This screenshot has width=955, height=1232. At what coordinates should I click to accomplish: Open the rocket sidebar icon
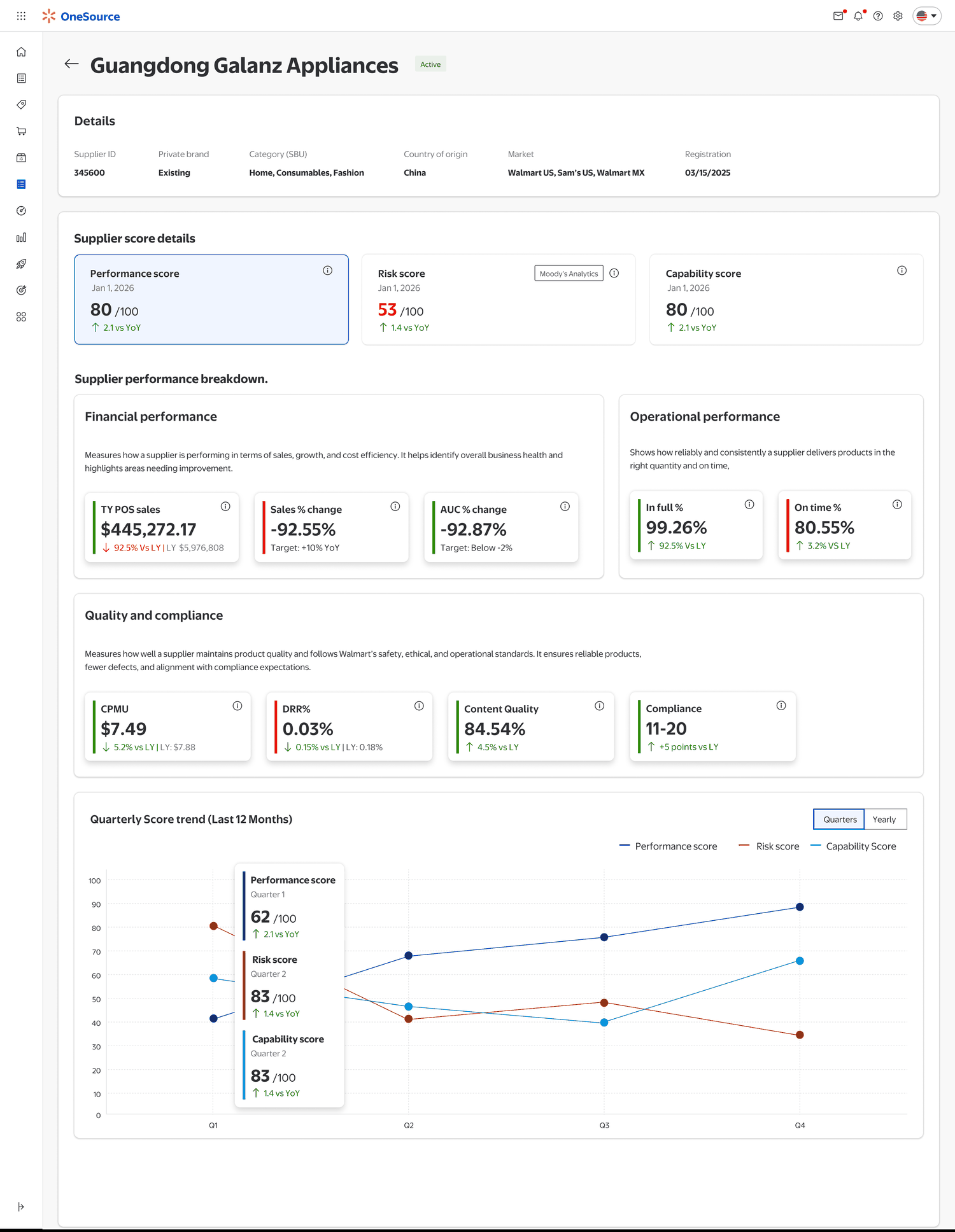pos(21,264)
